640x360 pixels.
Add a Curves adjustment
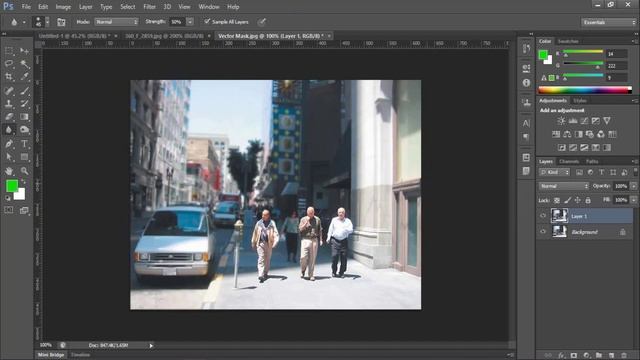point(584,121)
